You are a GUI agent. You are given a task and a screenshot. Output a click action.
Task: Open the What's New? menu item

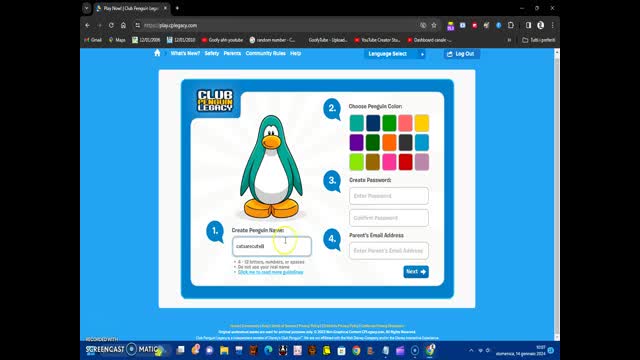[185, 53]
